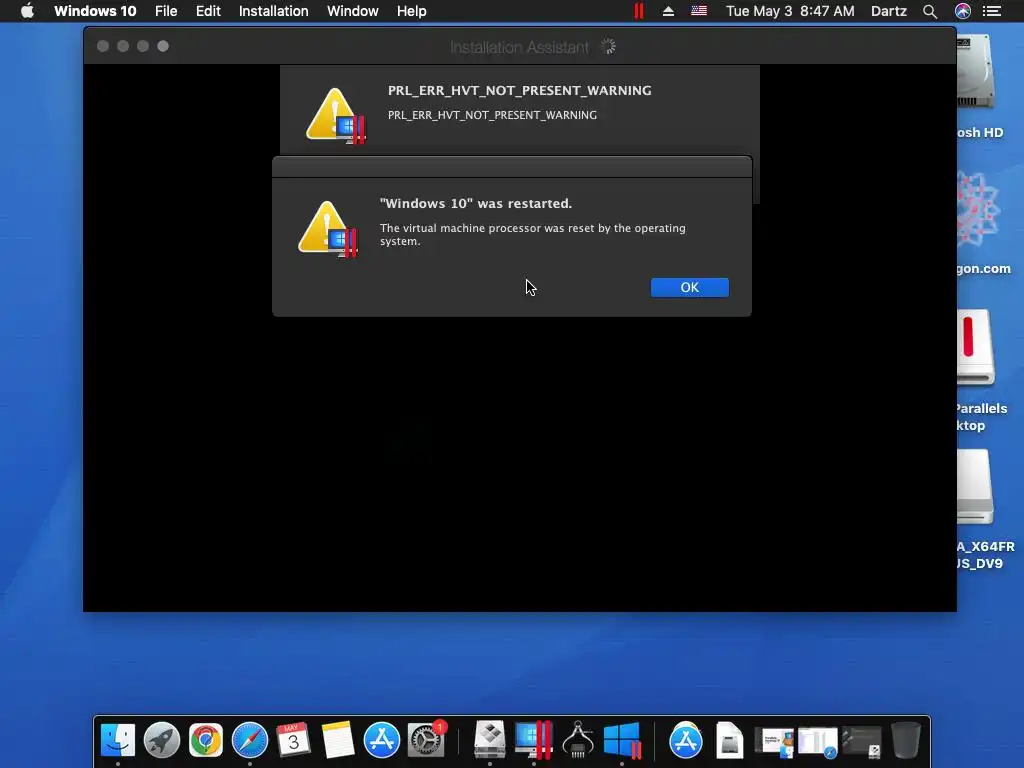Open Launchpad from the Dock

click(x=162, y=741)
